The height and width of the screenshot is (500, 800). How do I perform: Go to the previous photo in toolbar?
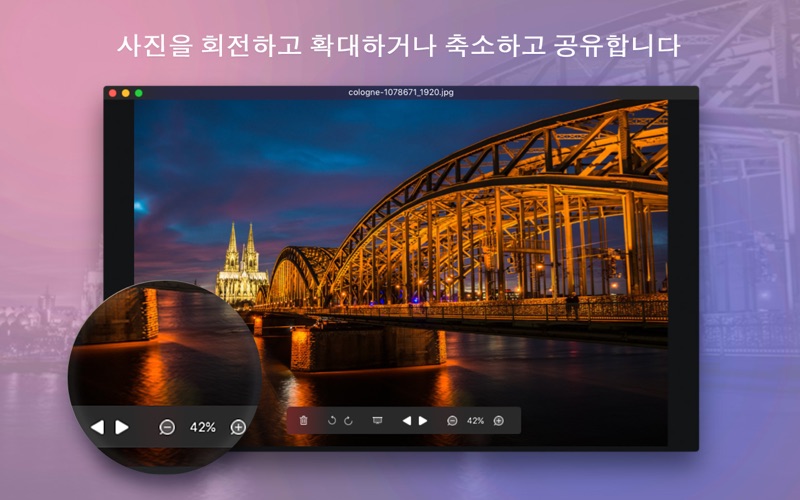click(x=407, y=420)
